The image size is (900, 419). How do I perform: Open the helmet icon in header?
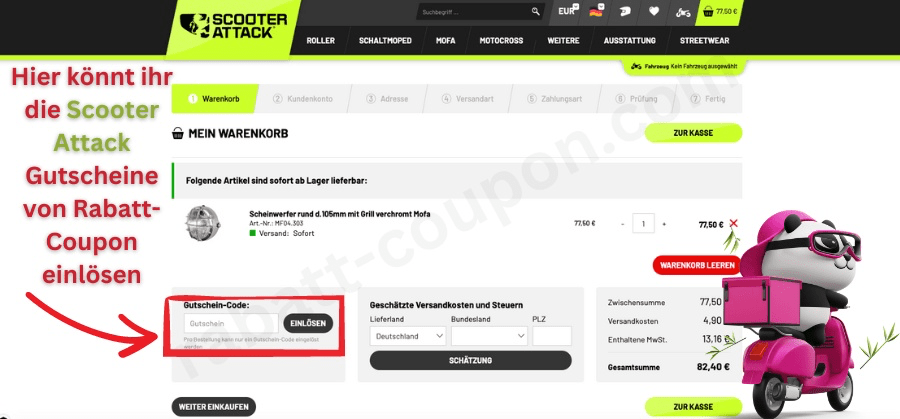click(x=626, y=11)
